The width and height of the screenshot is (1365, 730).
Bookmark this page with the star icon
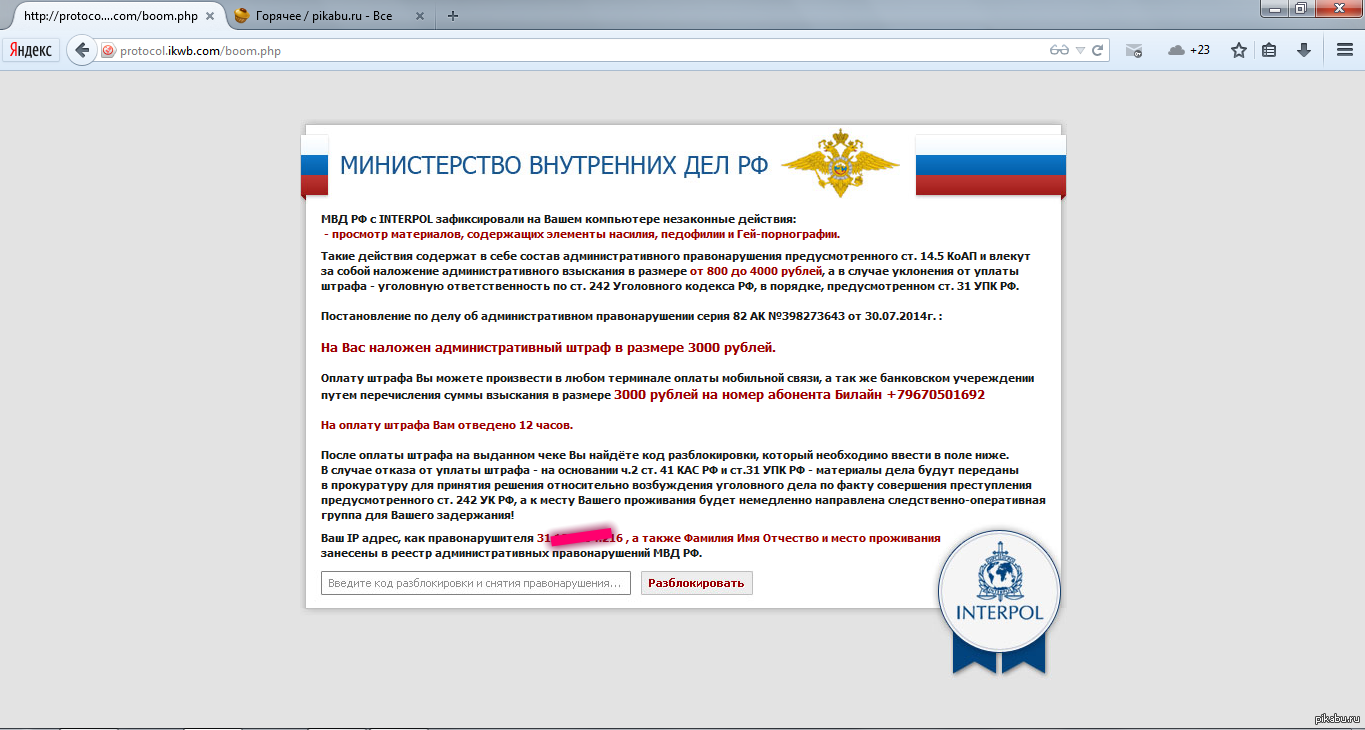coord(1238,51)
